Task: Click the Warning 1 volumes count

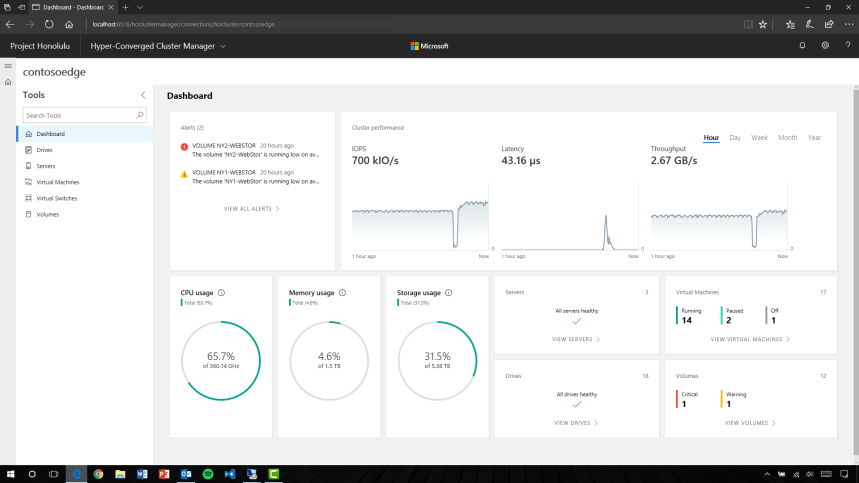Action: 734,399
